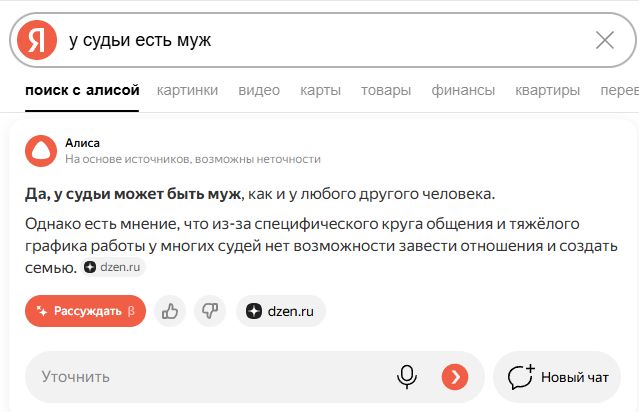Viewport: 639px width, 412px height.
Task: Clear the search query with X
Action: (605, 40)
